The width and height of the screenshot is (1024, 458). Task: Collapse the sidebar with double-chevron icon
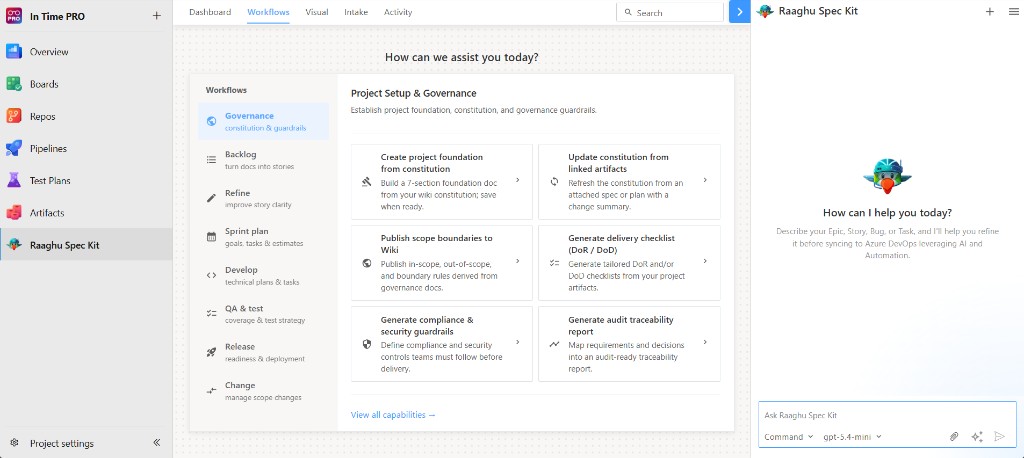click(157, 442)
